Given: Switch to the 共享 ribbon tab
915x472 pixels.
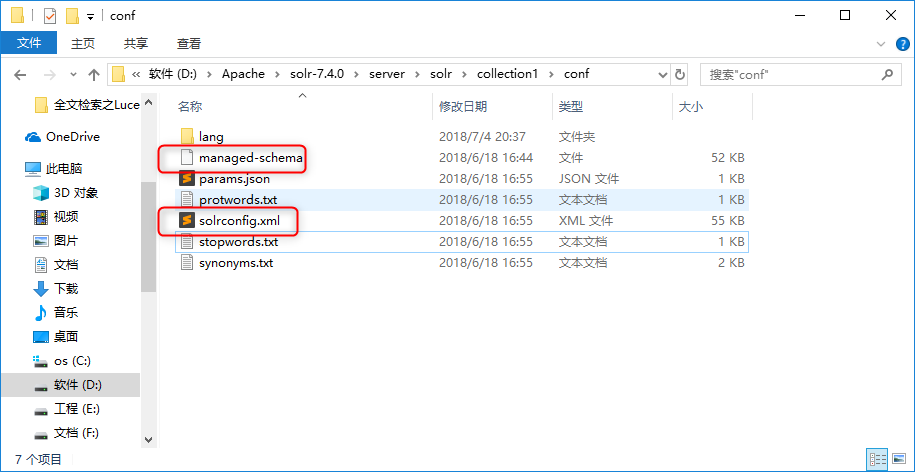Looking at the screenshot, I should pyautogui.click(x=136, y=43).
